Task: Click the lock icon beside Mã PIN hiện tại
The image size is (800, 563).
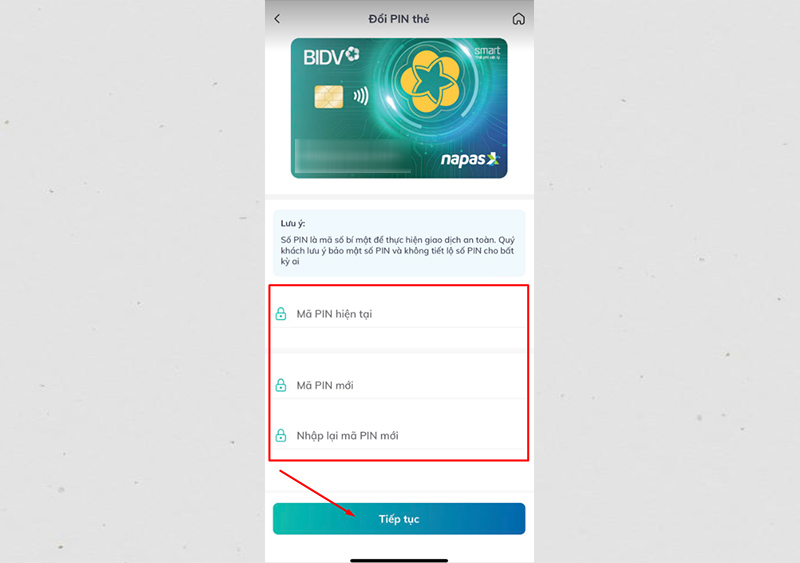Action: tap(281, 313)
